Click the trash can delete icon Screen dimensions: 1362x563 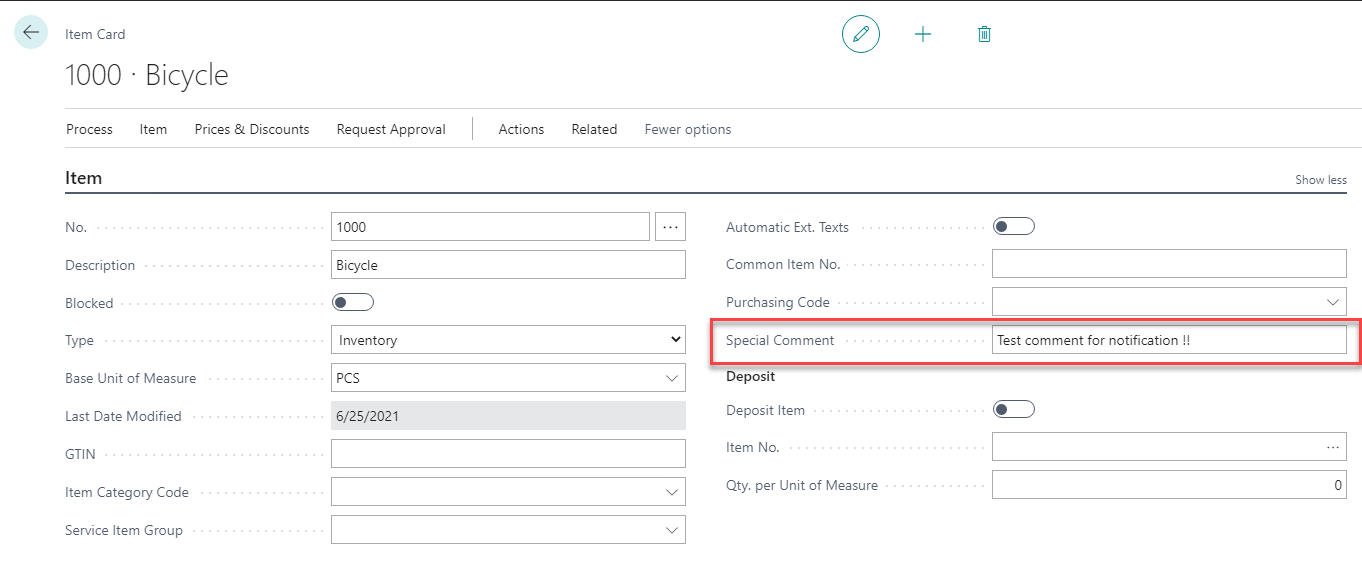pos(984,34)
